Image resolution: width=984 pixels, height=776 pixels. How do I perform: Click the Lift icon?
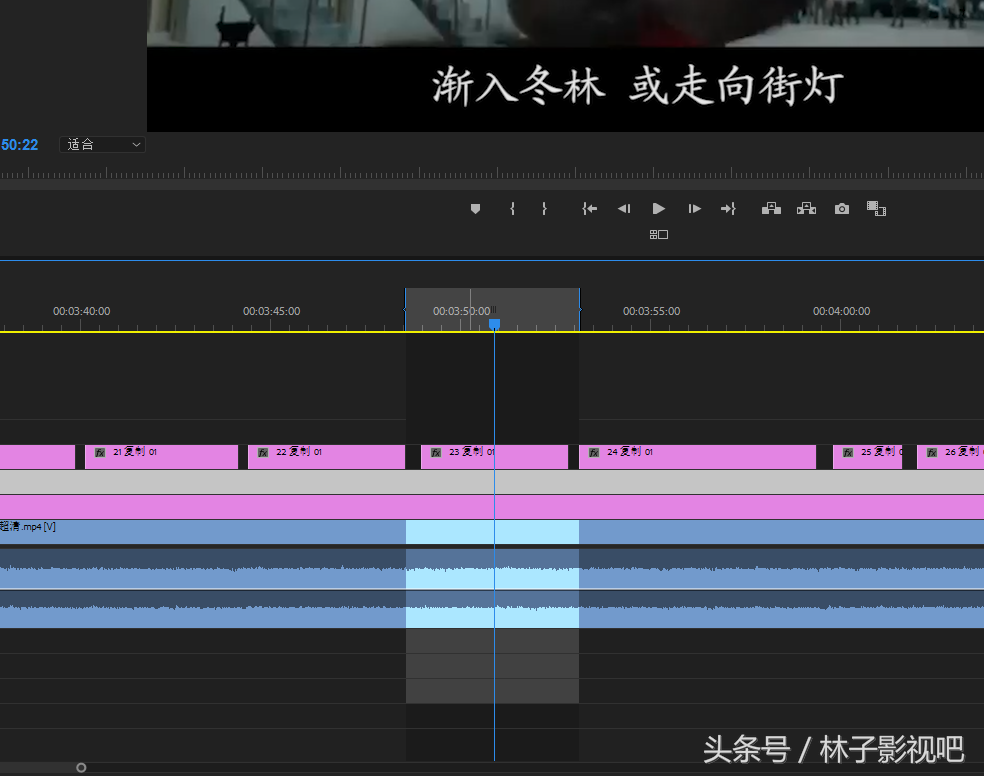[771, 209]
